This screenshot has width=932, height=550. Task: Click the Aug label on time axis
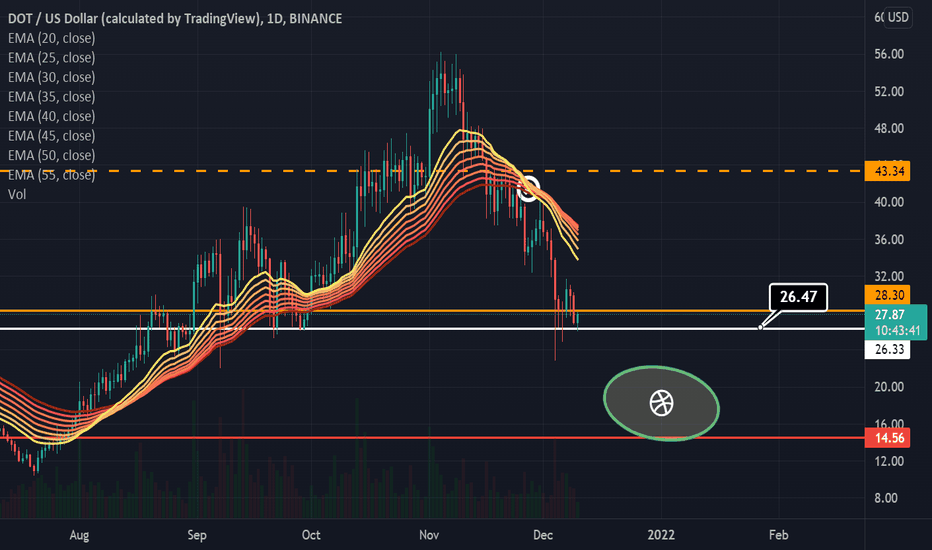(x=79, y=535)
